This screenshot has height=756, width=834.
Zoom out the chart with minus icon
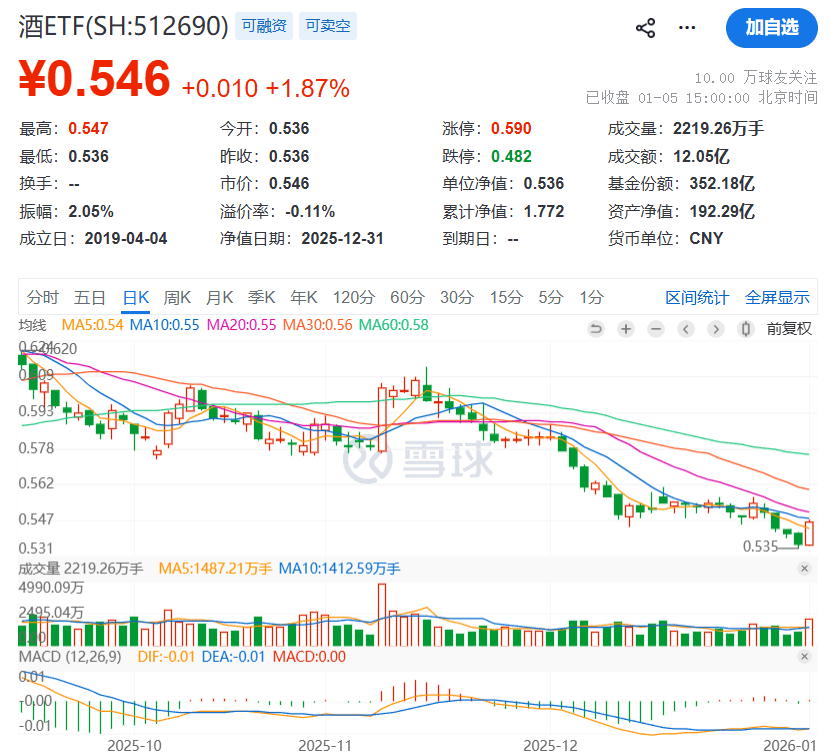pyautogui.click(x=656, y=328)
